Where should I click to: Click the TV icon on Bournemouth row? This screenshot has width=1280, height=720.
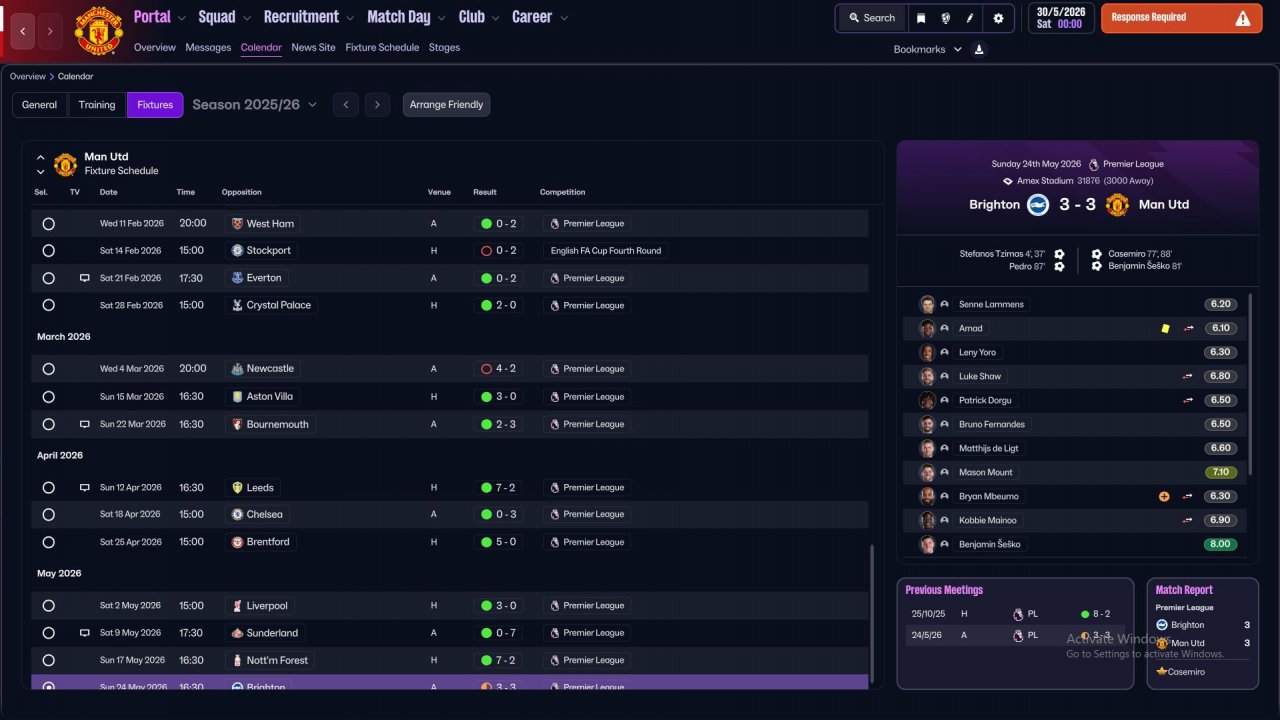85,424
